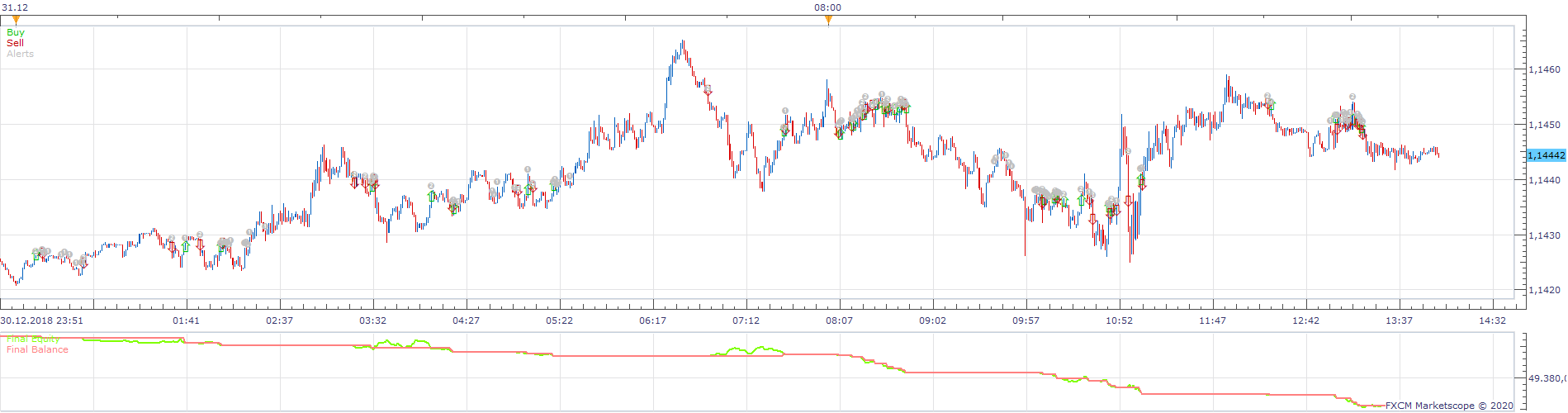Click the 49,380 balance axis value

click(1547, 378)
